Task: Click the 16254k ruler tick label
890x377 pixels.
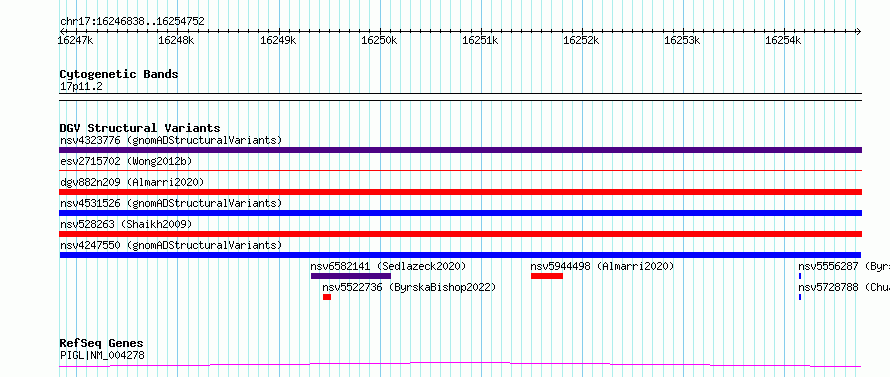Action: click(x=783, y=40)
